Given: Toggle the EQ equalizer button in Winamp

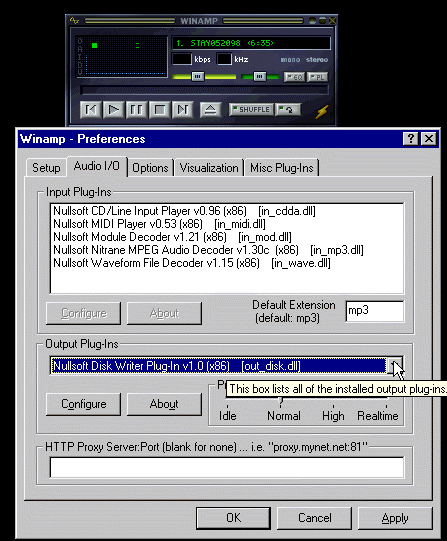Looking at the screenshot, I should coord(294,77).
